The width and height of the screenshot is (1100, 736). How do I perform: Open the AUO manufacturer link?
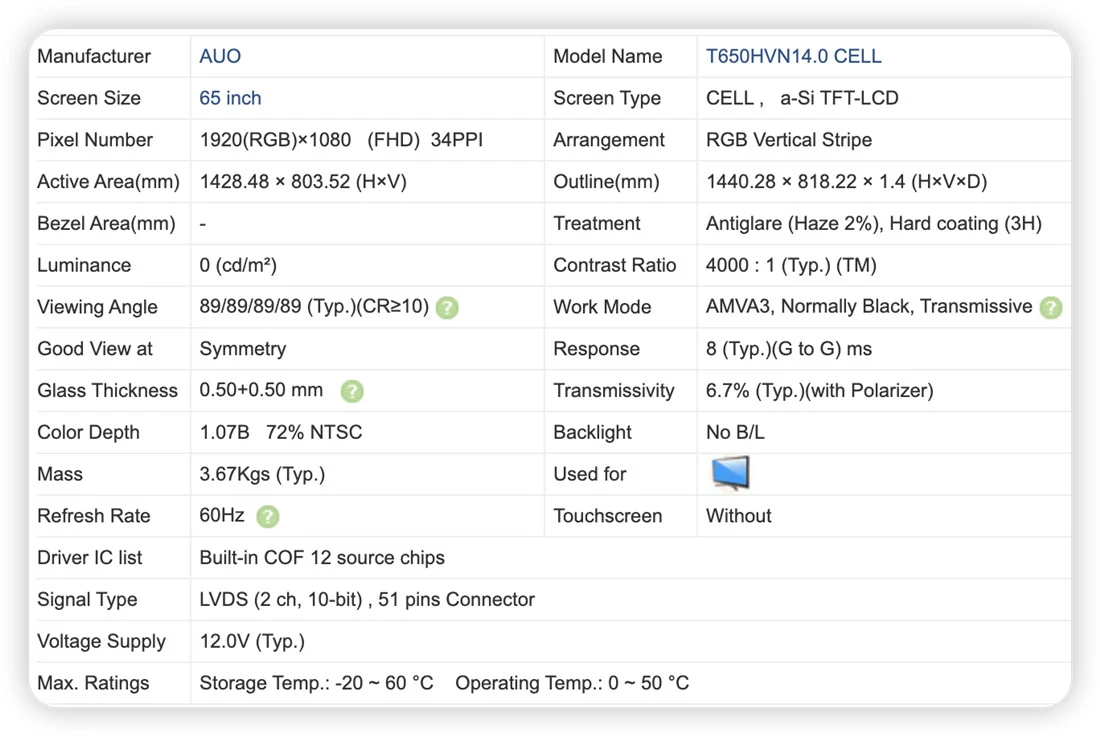(220, 56)
